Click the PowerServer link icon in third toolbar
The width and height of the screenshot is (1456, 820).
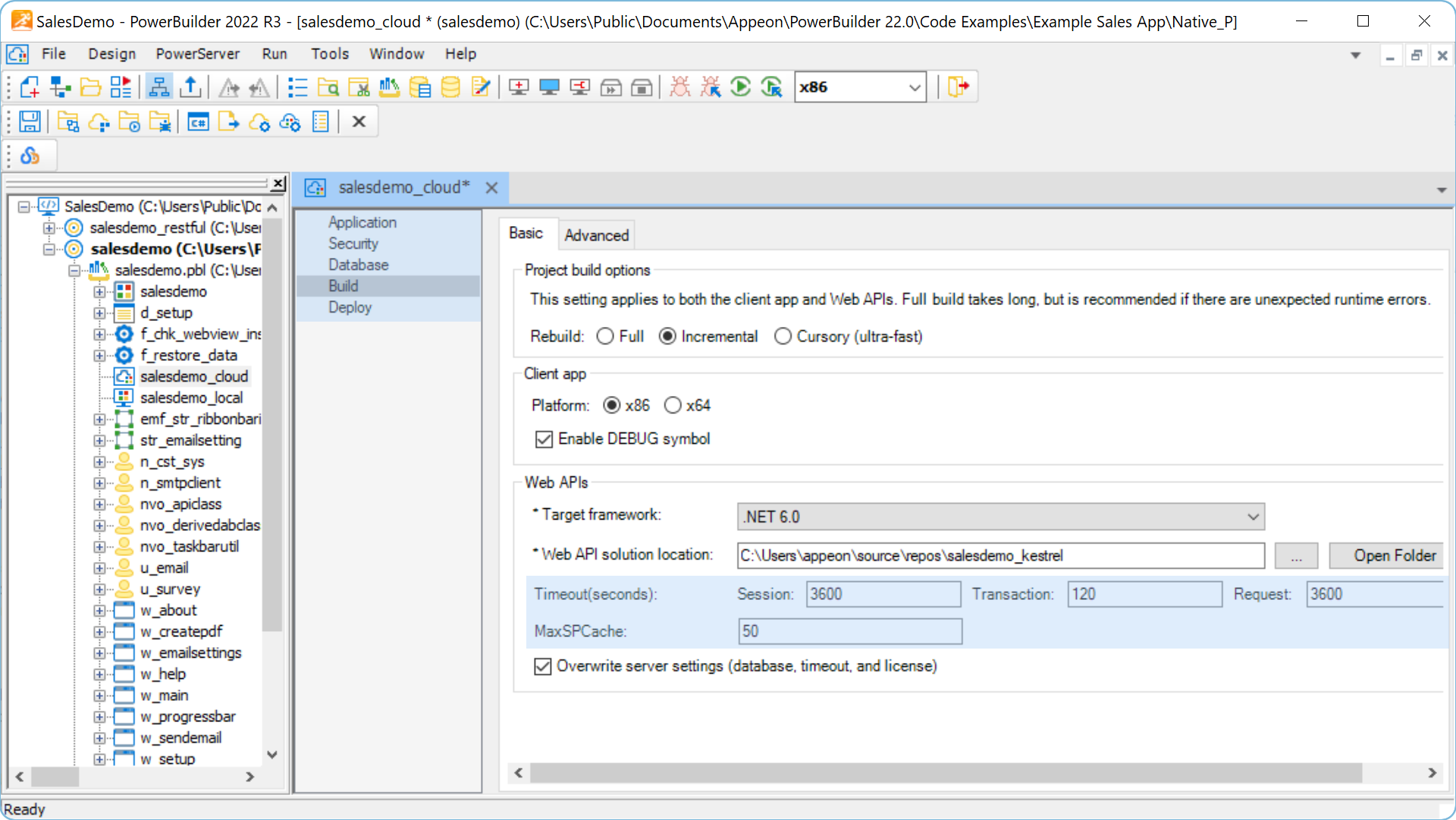pos(30,156)
